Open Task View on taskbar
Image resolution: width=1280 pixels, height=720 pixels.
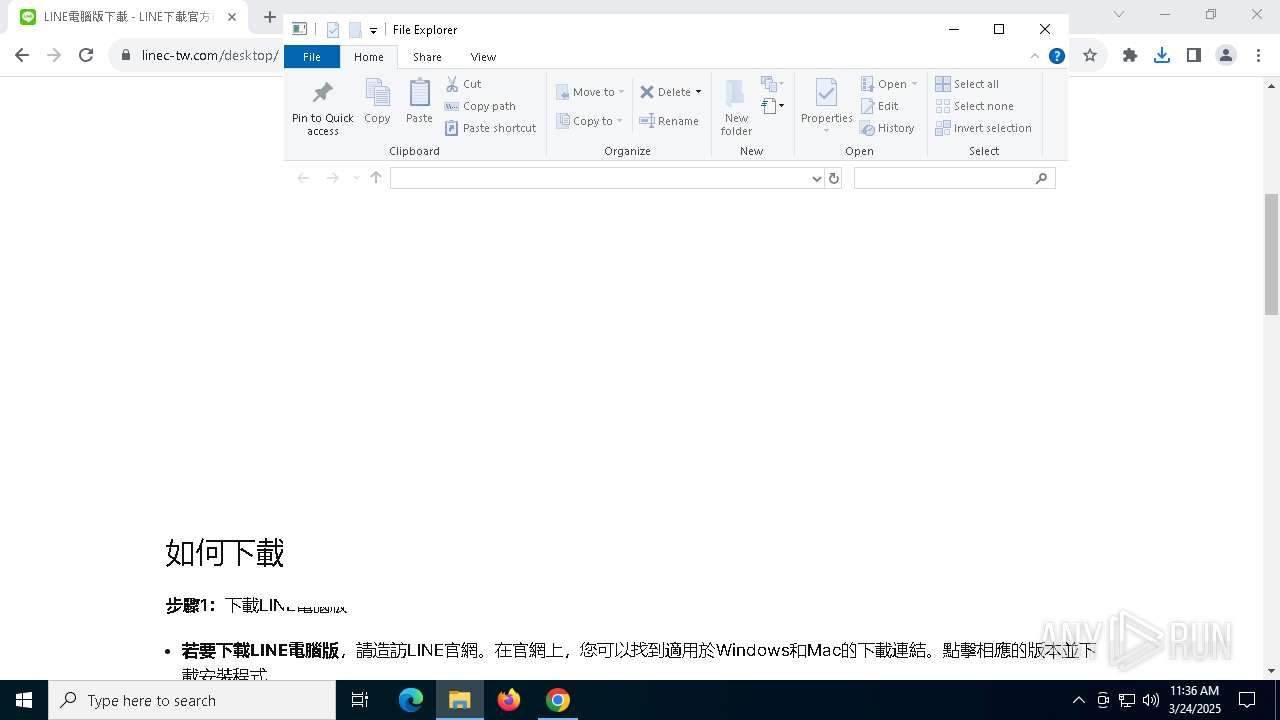360,700
